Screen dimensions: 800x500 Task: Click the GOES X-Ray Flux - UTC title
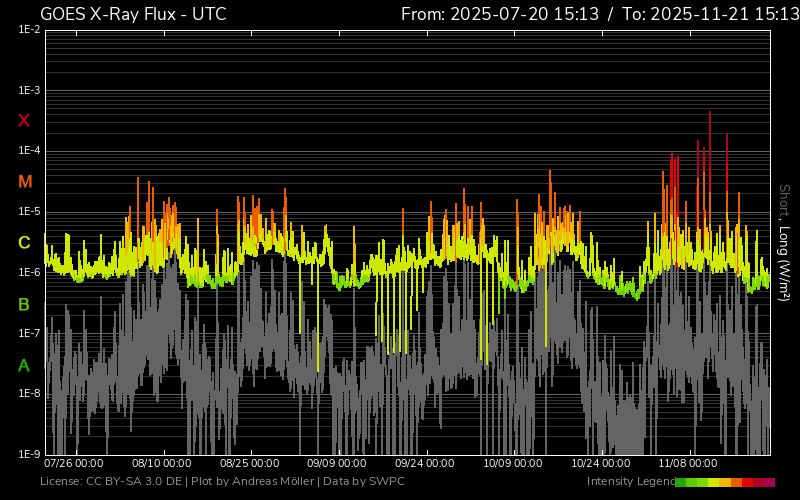point(133,14)
